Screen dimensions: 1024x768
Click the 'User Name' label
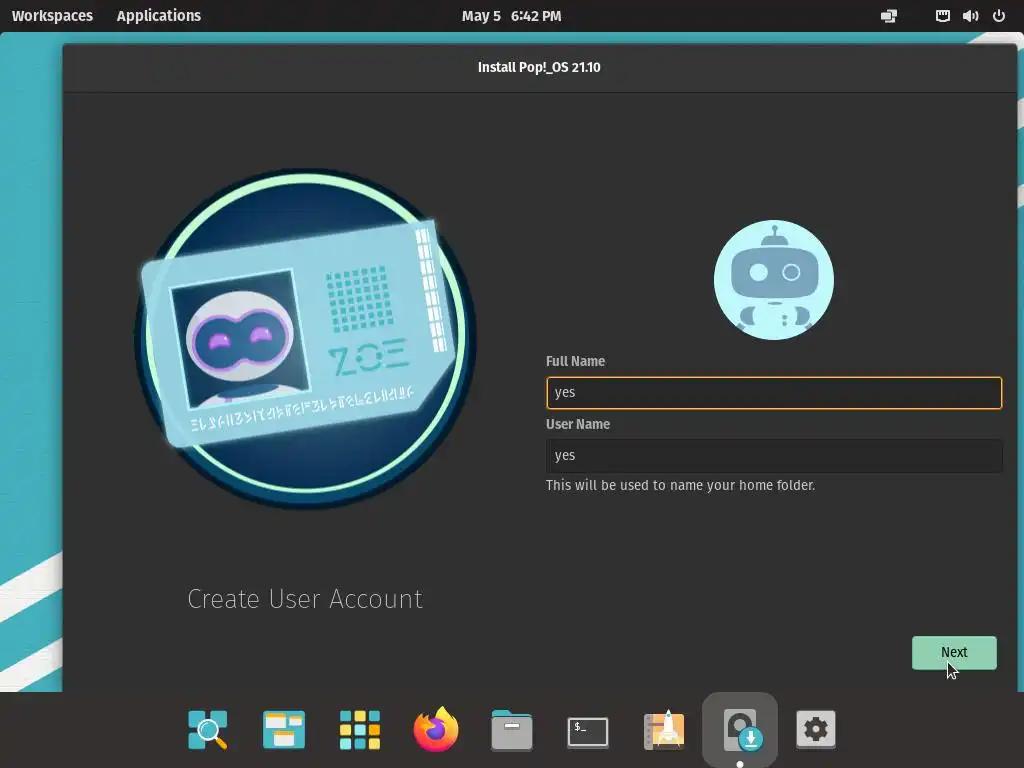578,424
